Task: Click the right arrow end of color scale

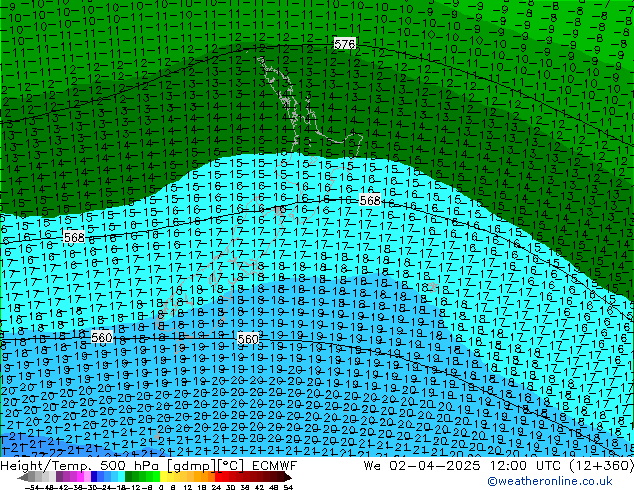Action: [288, 477]
